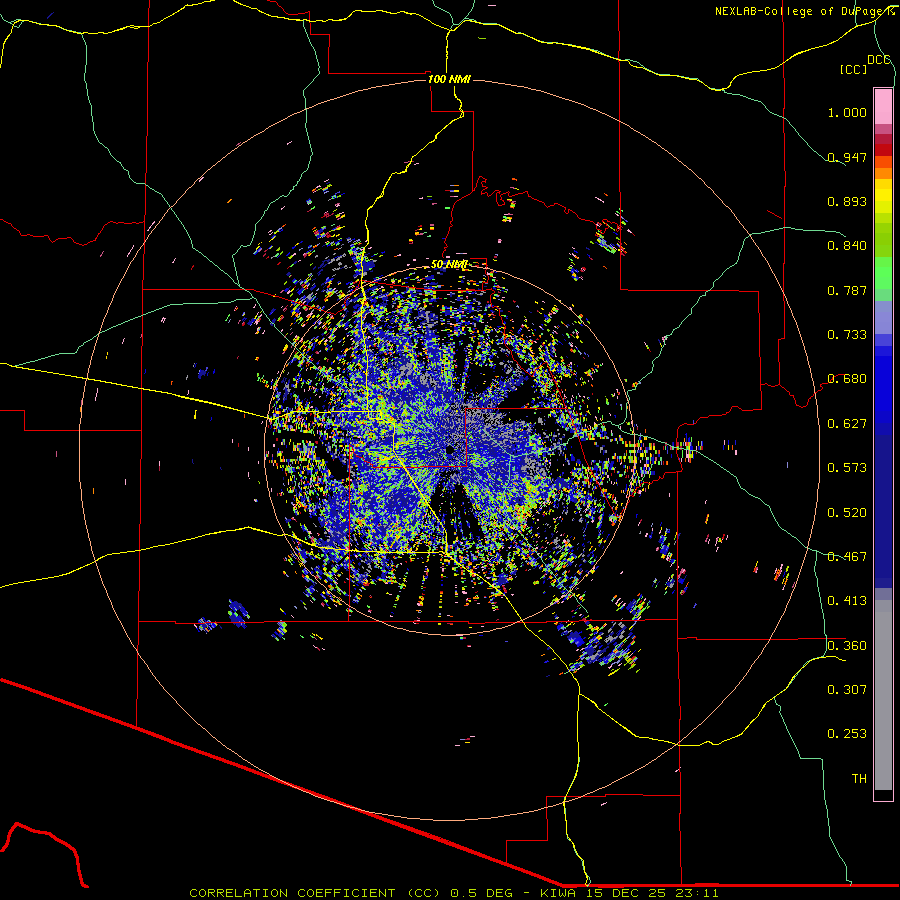Screen dimensions: 900x900
Task: Click the 0.573 scale value
Action: [847, 467]
